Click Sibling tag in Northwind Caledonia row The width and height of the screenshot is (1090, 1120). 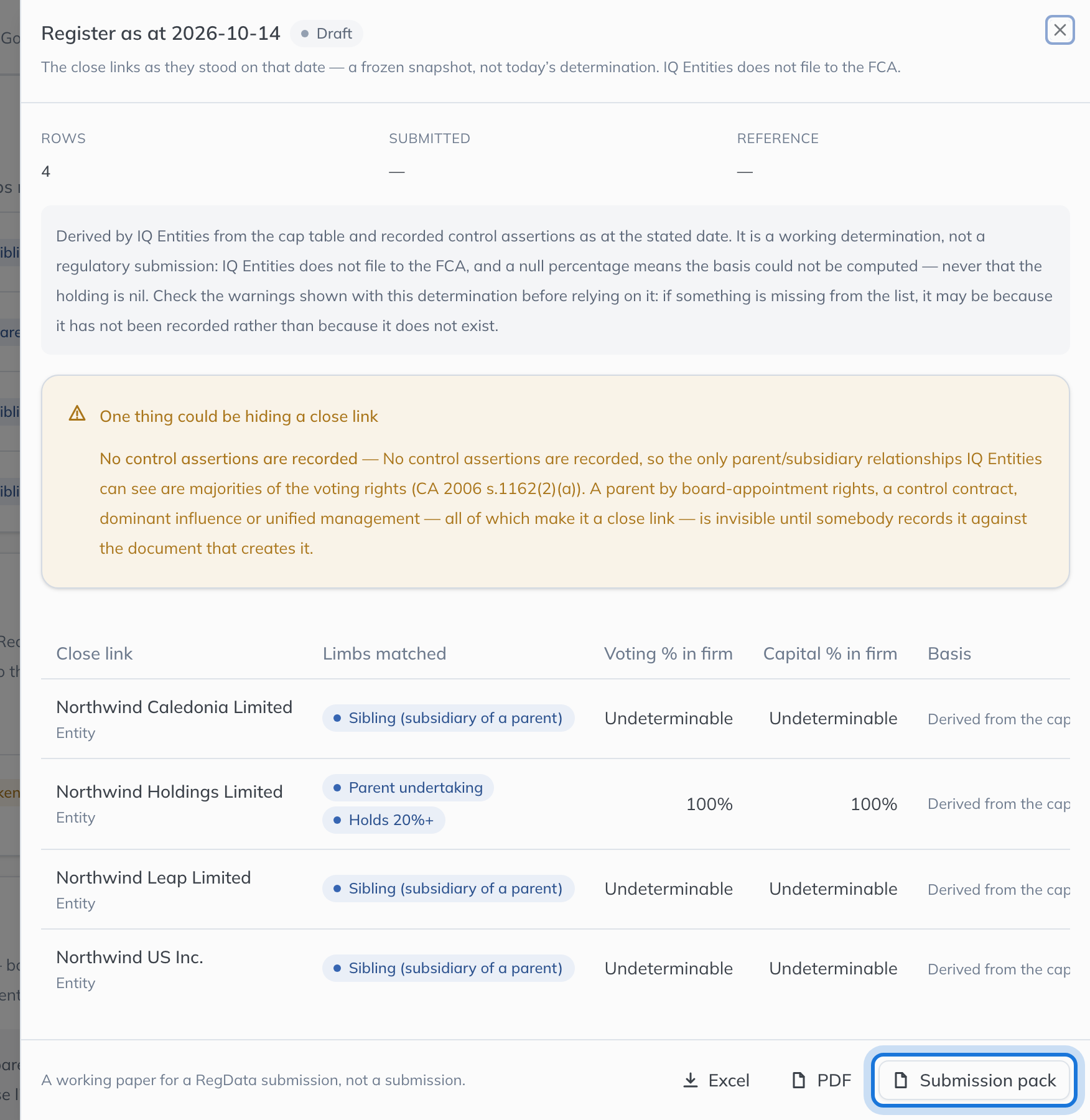[x=448, y=718]
